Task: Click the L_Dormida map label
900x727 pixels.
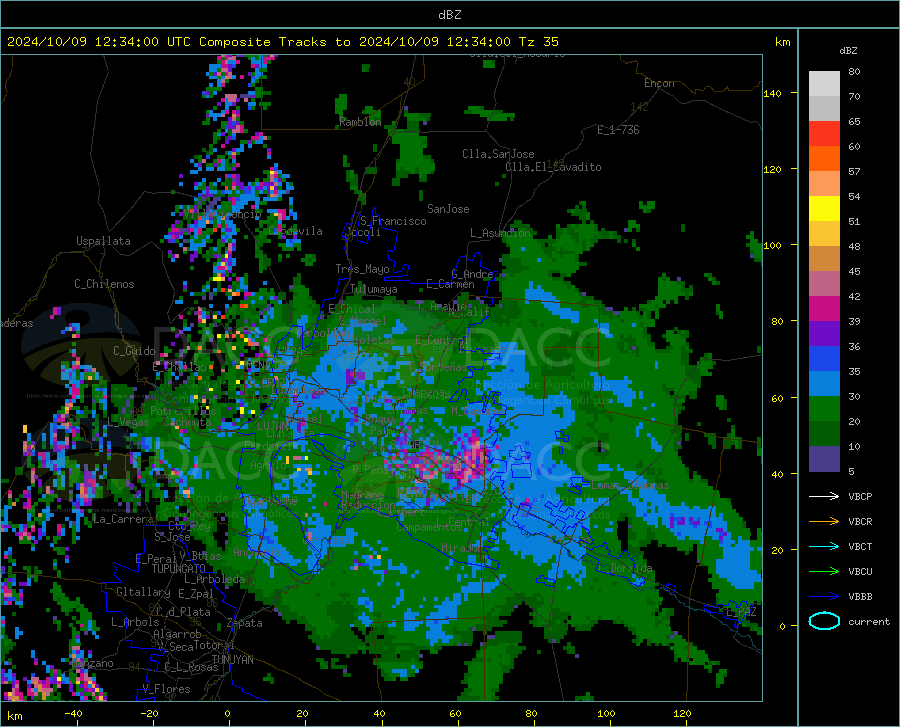Action: 625,568
